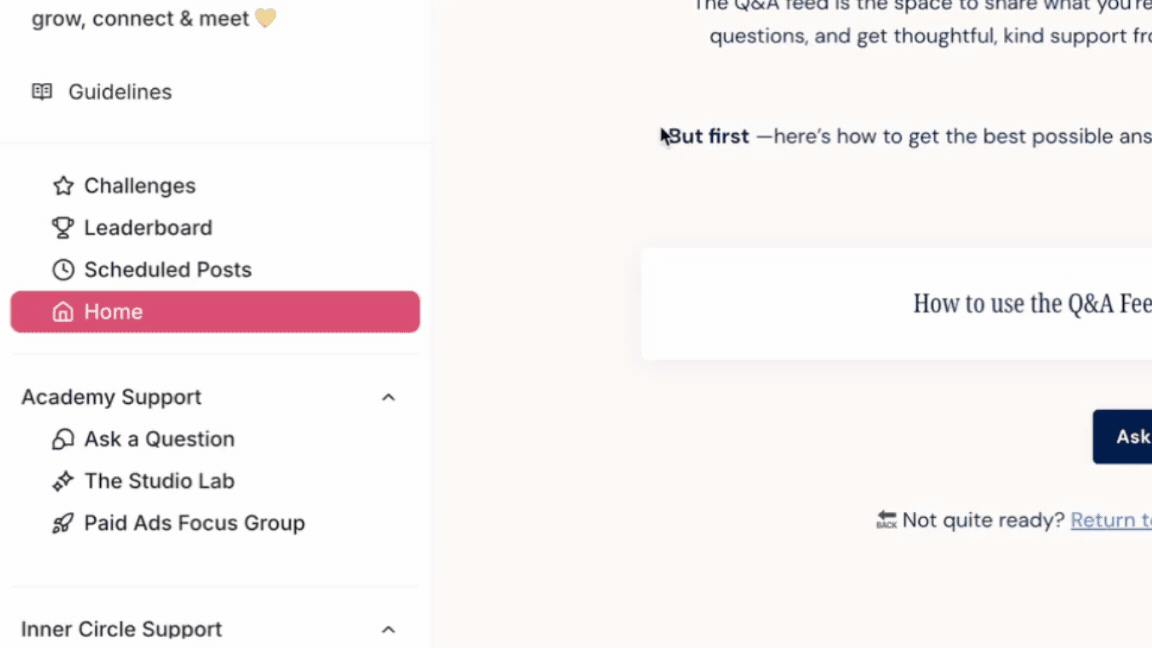Click the Scheduled Posts clock icon

[x=63, y=269]
